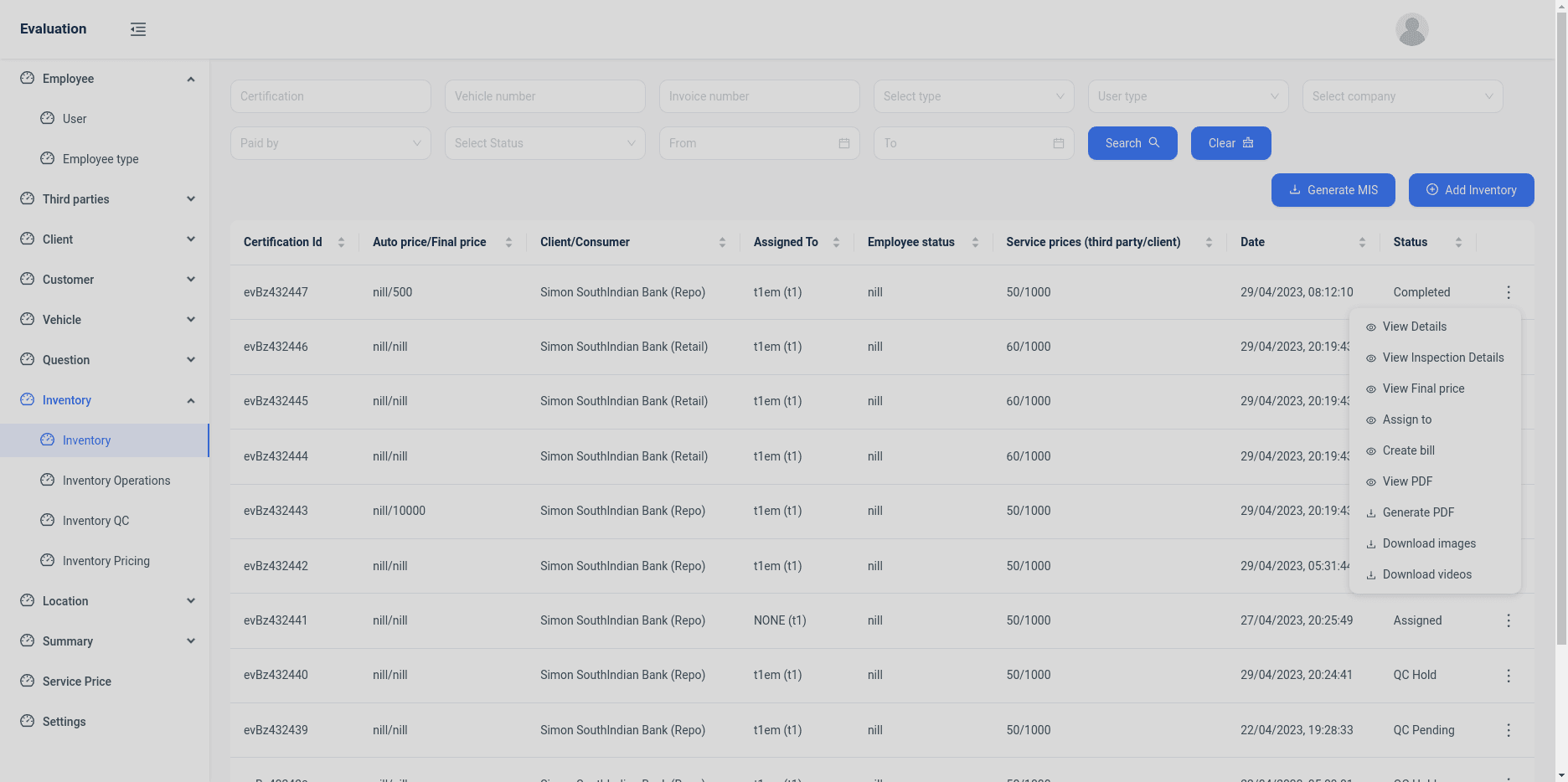This screenshot has width=1568, height=782.
Task: Sort the Status column
Action: point(1458,242)
